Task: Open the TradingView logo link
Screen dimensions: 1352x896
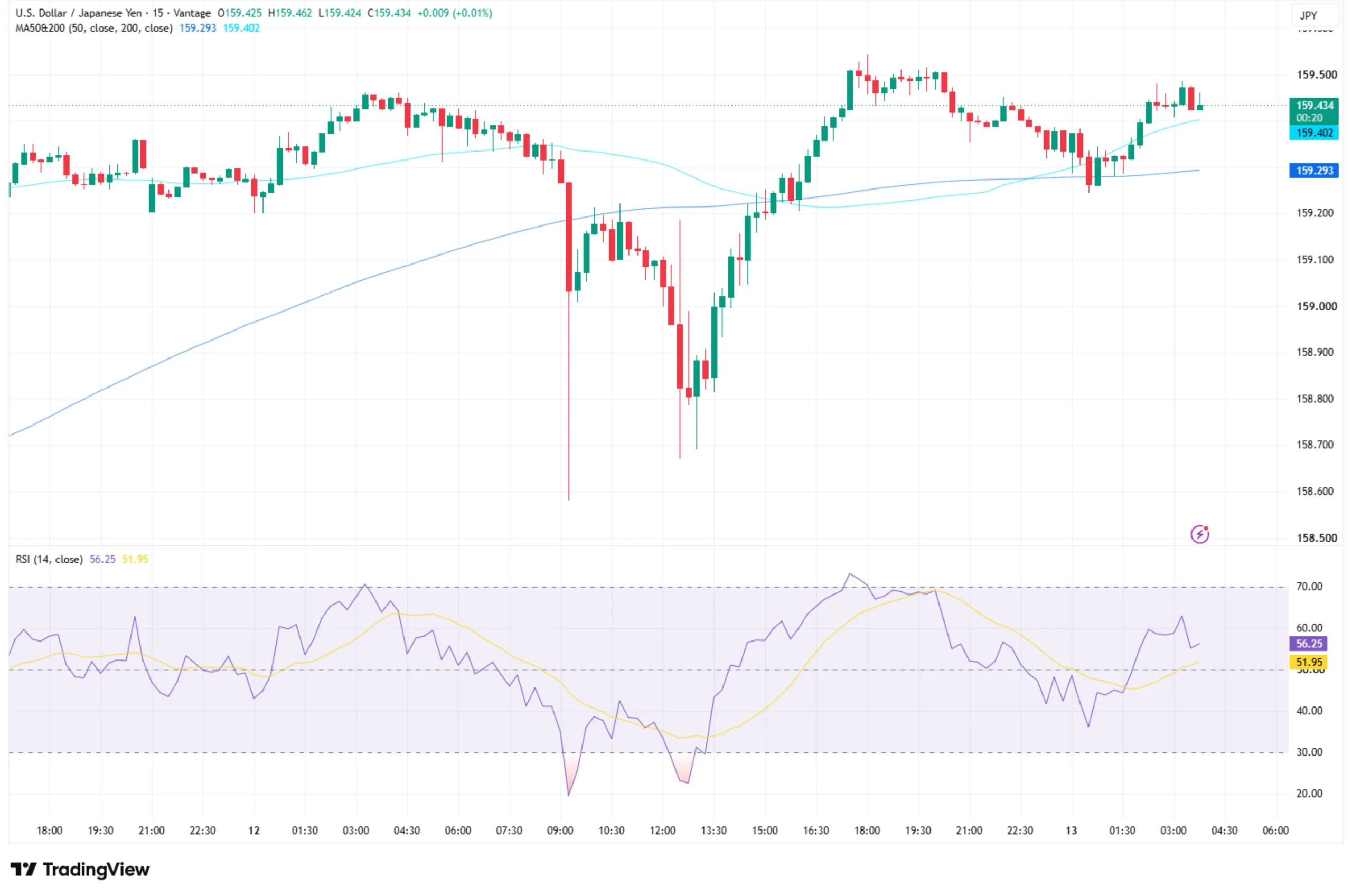Action: pos(80,870)
